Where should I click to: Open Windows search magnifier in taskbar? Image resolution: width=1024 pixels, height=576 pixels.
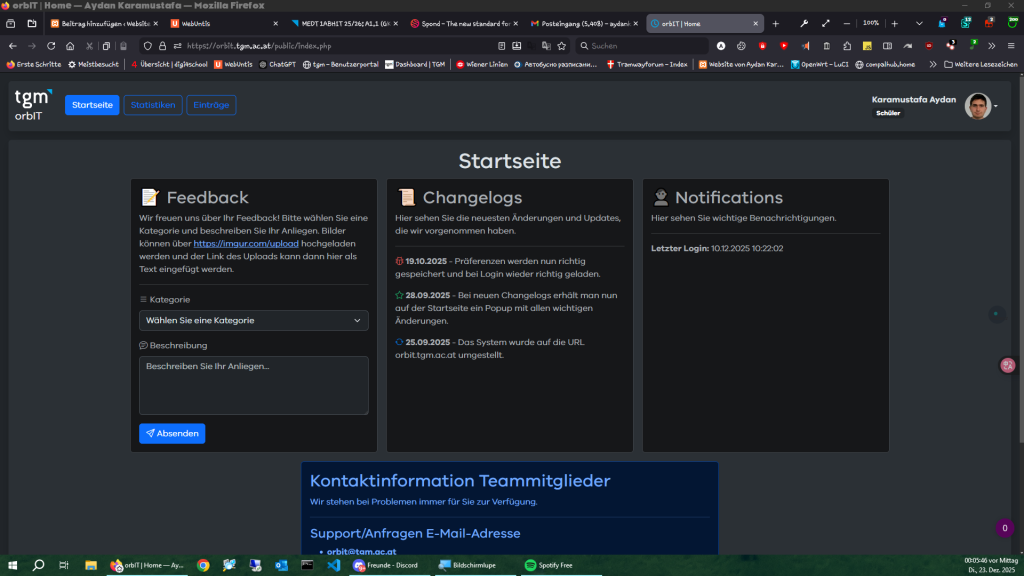[x=39, y=565]
